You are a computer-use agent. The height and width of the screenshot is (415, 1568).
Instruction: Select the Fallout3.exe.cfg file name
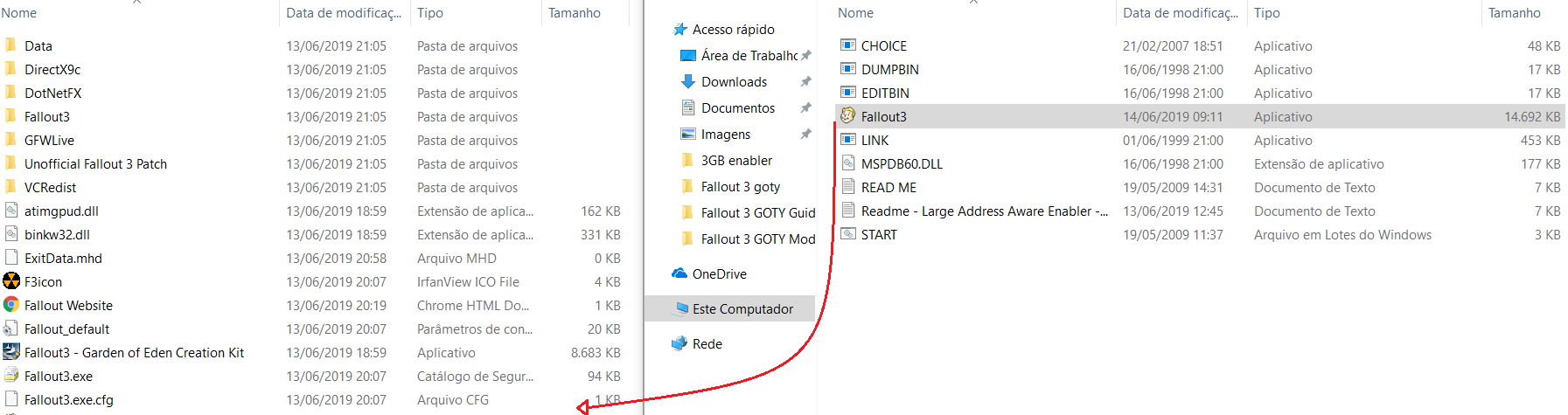(69, 399)
